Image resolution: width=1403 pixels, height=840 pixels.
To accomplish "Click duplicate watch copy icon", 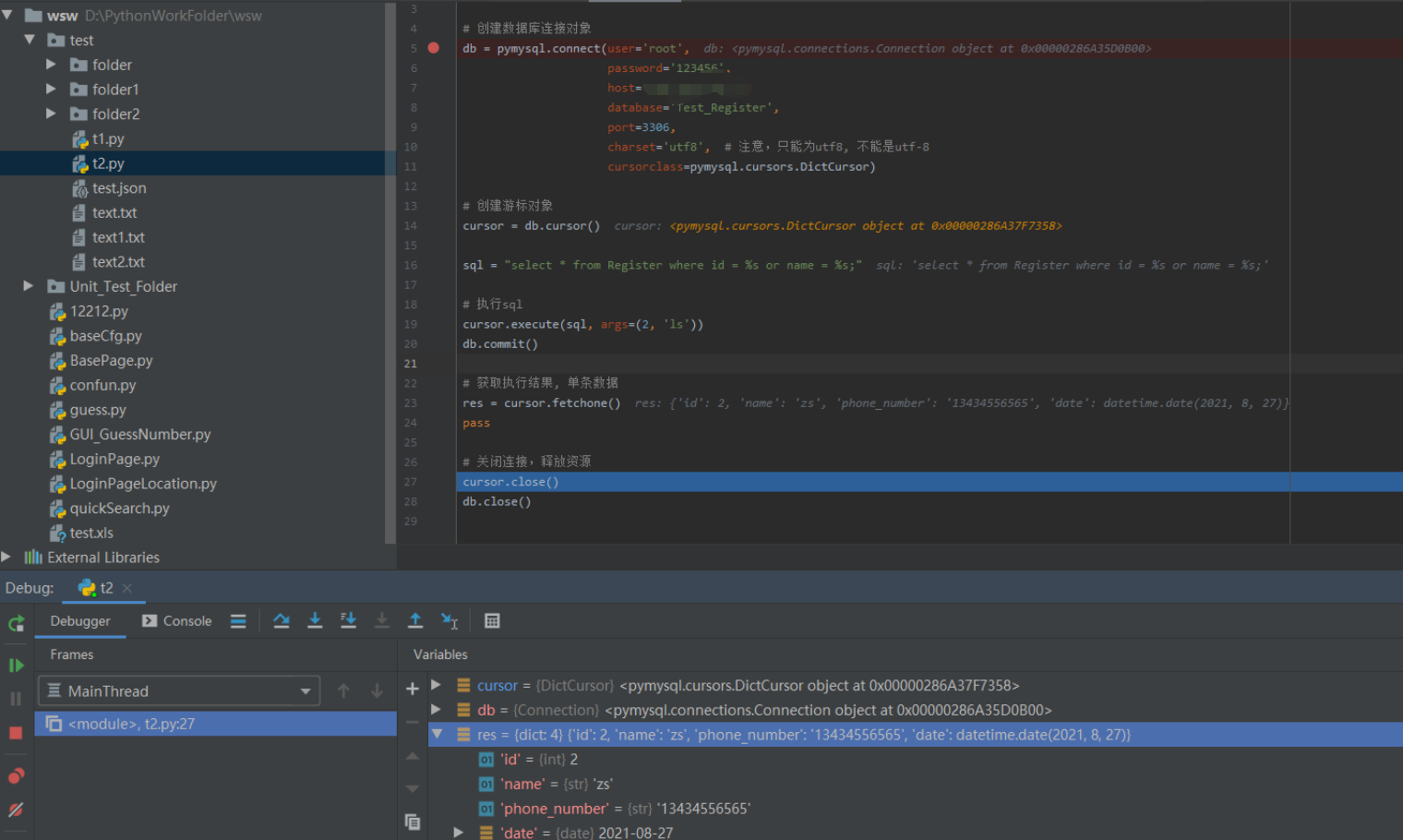I will point(413,822).
